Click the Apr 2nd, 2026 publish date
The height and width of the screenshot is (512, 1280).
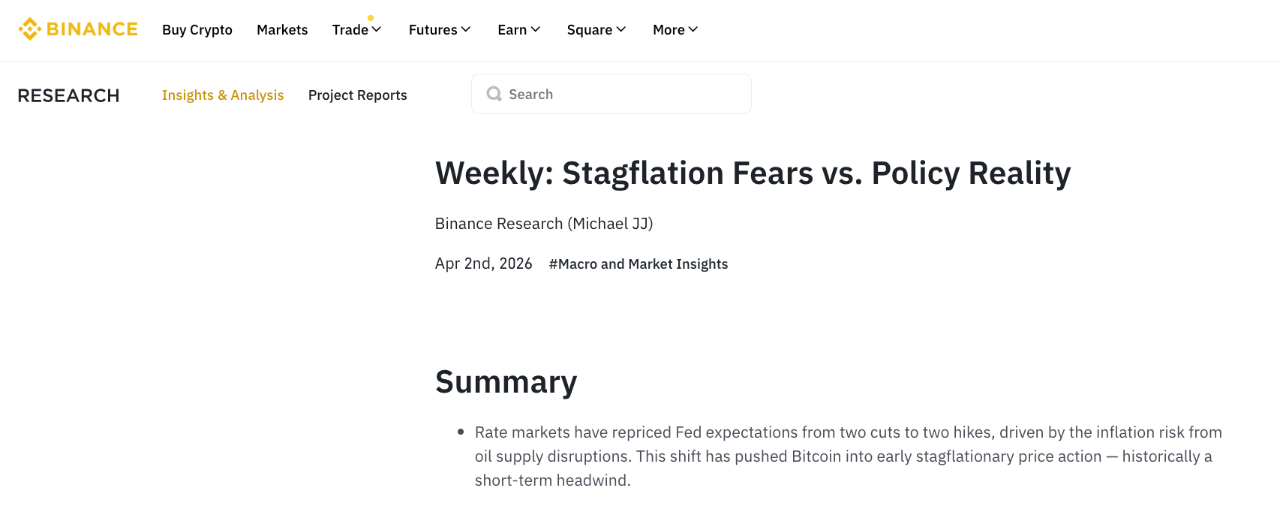coord(483,264)
